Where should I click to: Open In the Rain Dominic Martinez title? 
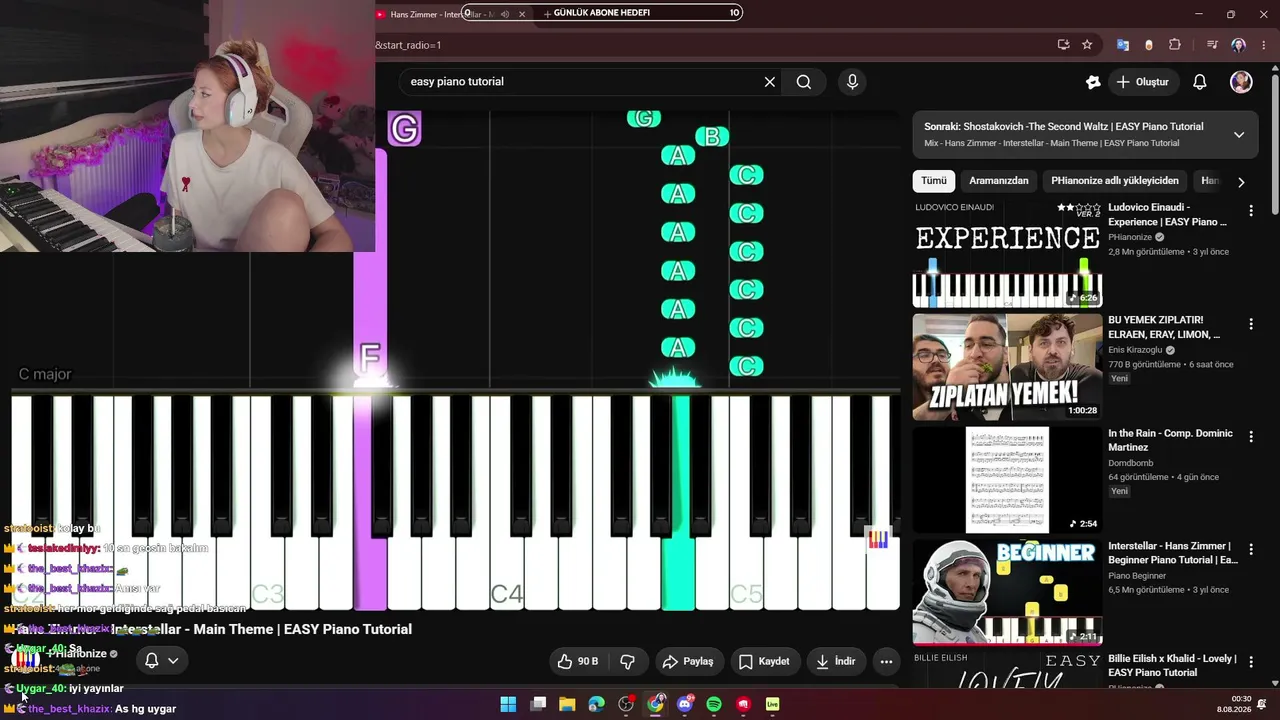pos(1171,440)
